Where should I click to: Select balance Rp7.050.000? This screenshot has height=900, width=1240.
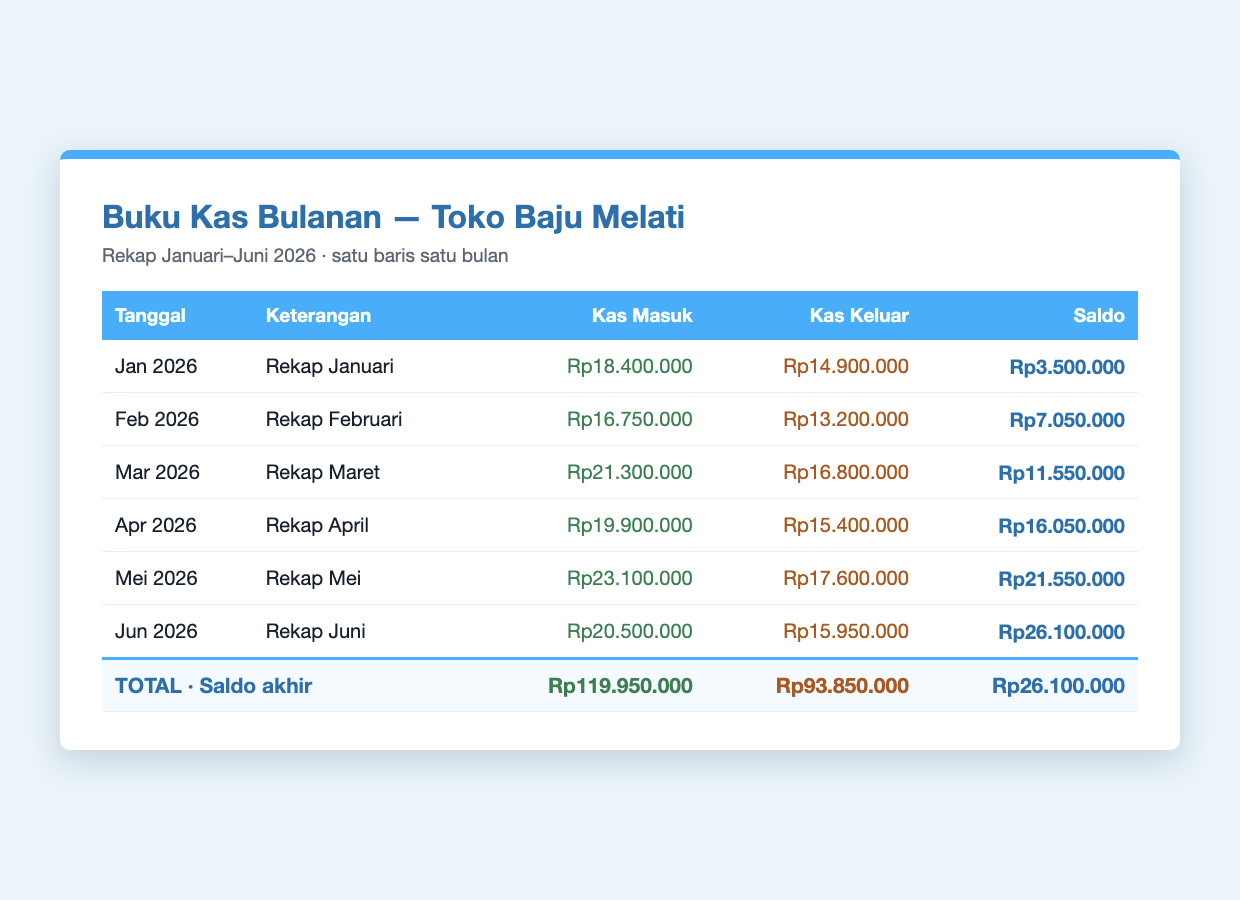pos(1068,420)
